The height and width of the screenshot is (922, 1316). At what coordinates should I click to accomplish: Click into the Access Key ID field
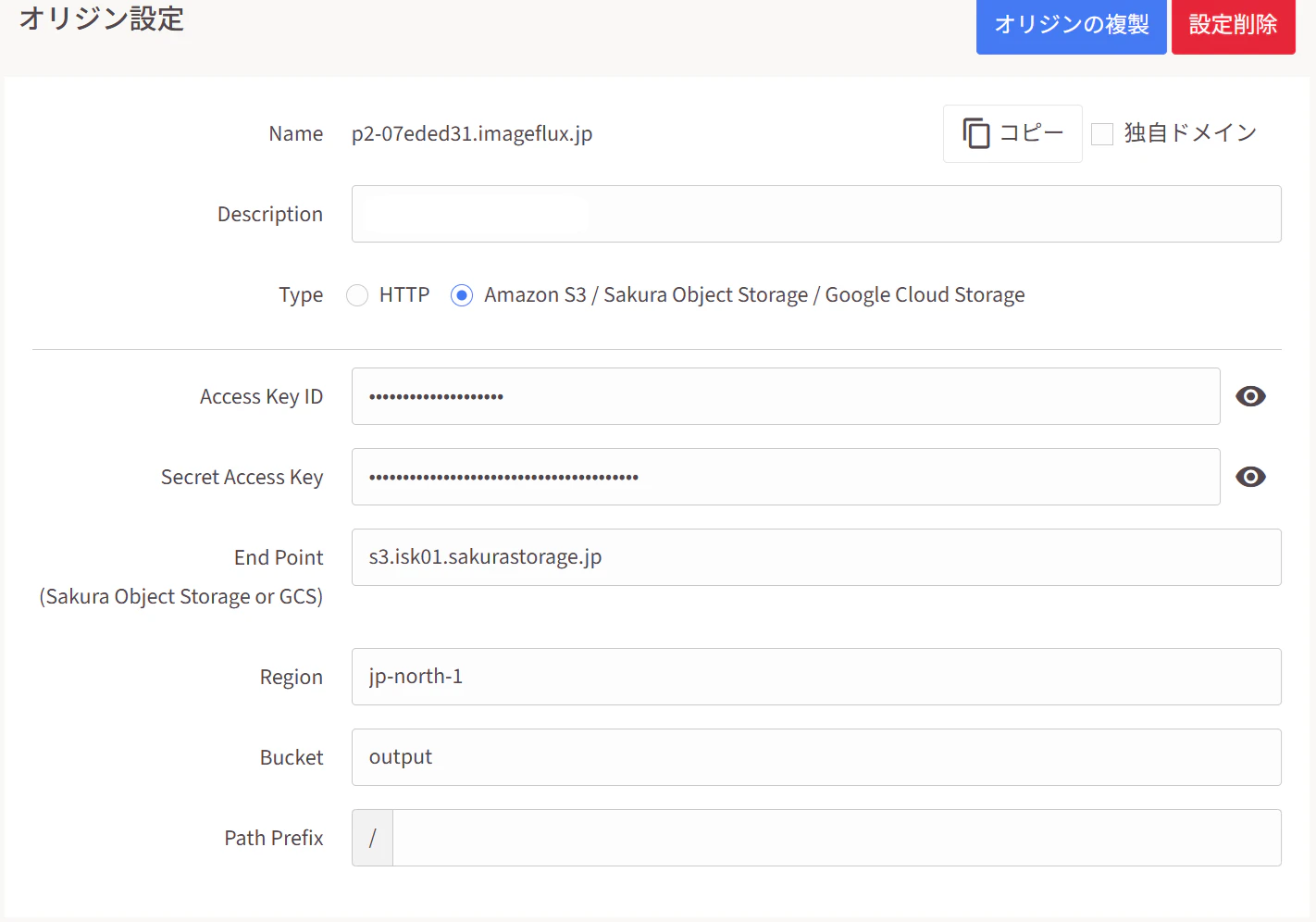[x=786, y=396]
